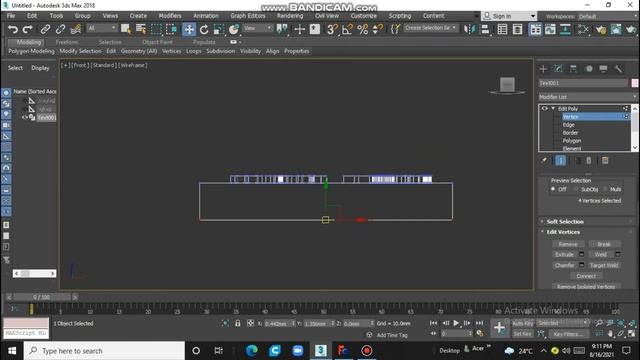This screenshot has width=640, height=360.
Task: Click the Align tool icon
Action: click(x=485, y=29)
